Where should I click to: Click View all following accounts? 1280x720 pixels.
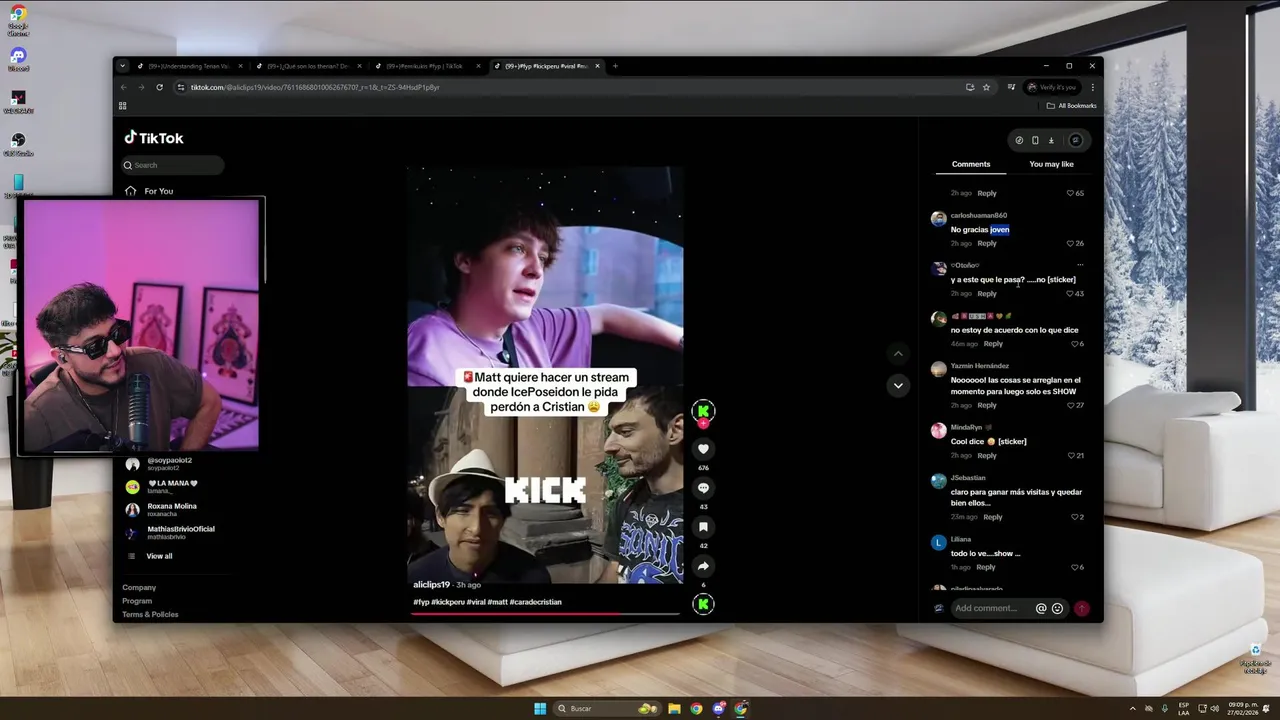[159, 556]
